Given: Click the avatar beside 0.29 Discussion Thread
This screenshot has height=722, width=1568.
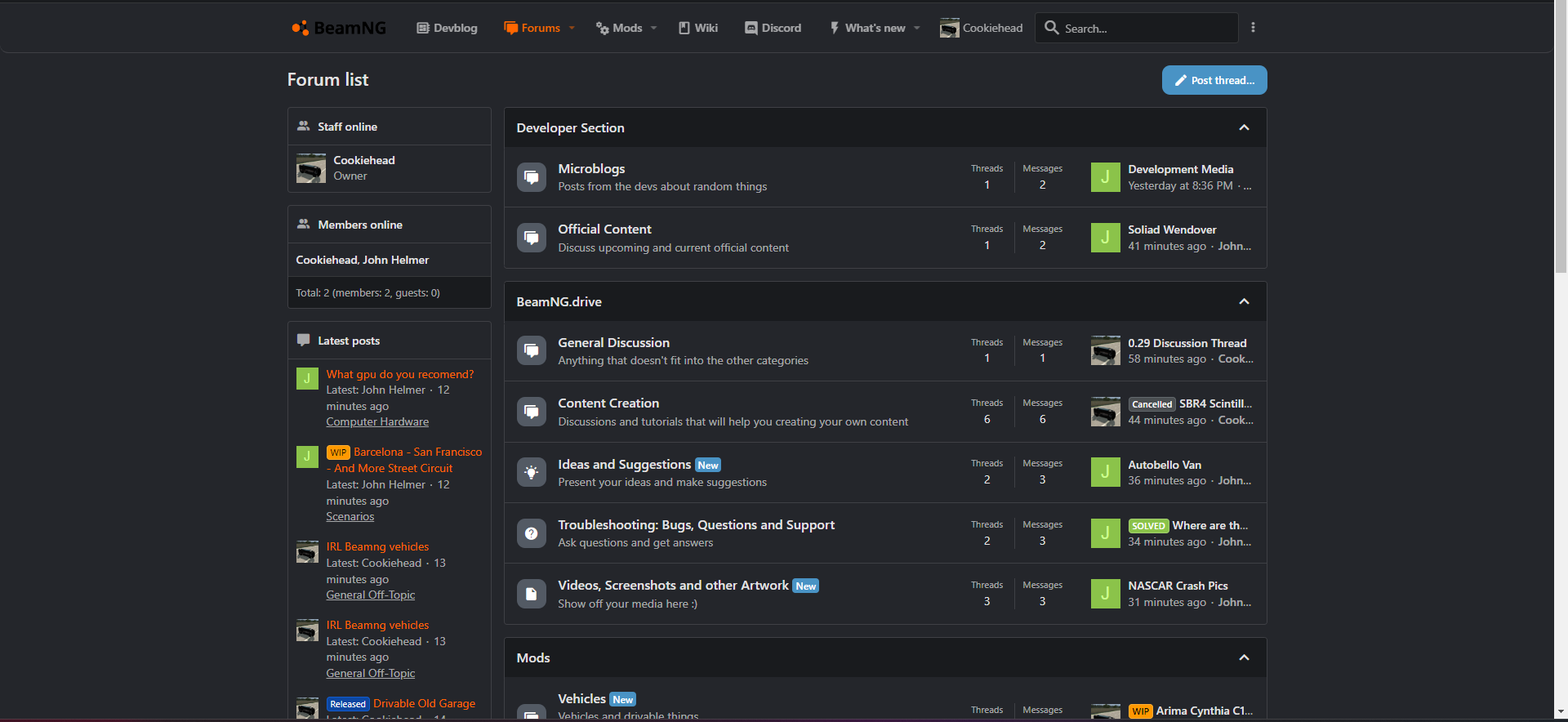Looking at the screenshot, I should (1105, 350).
